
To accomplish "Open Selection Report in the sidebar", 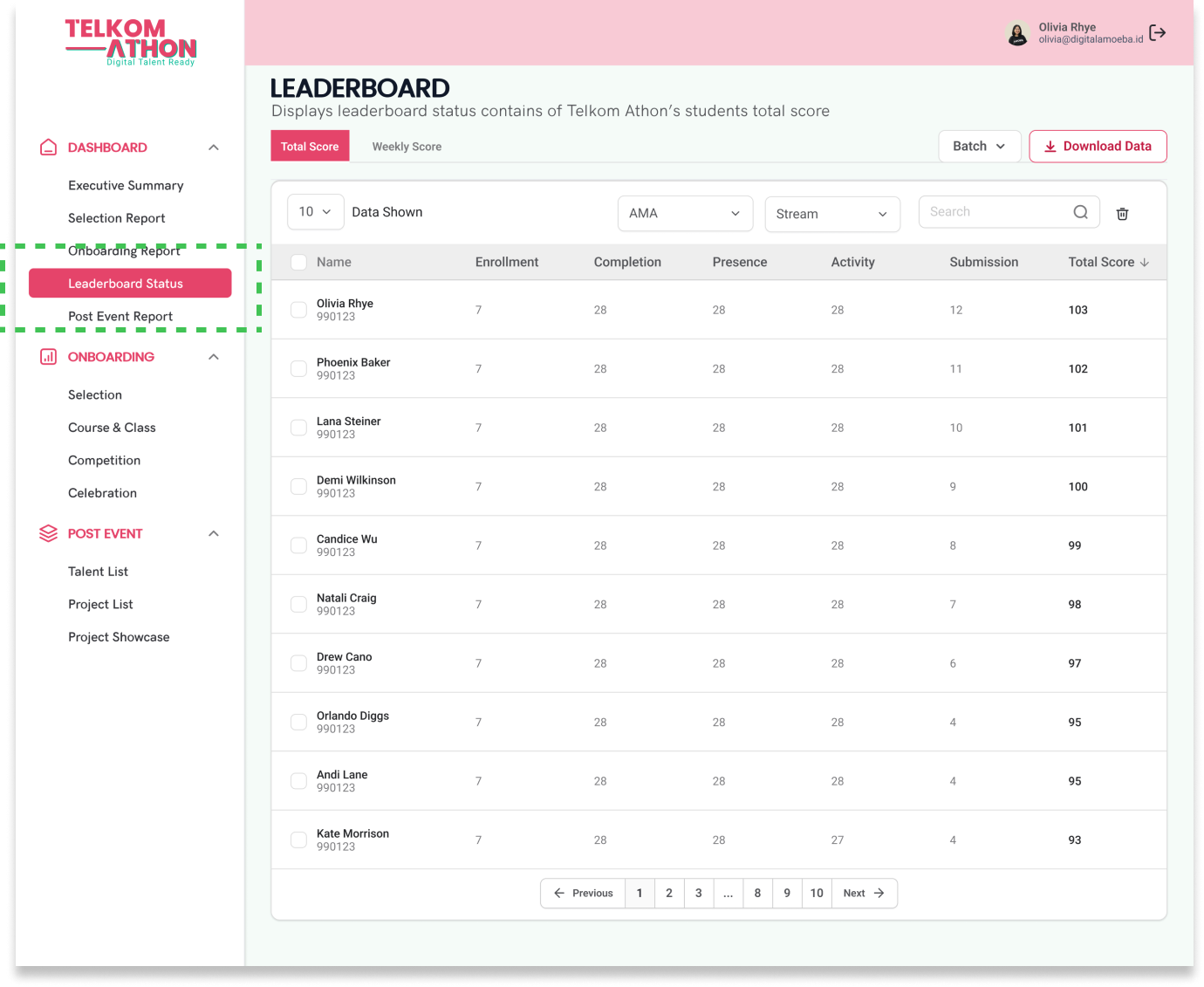I will [x=117, y=218].
